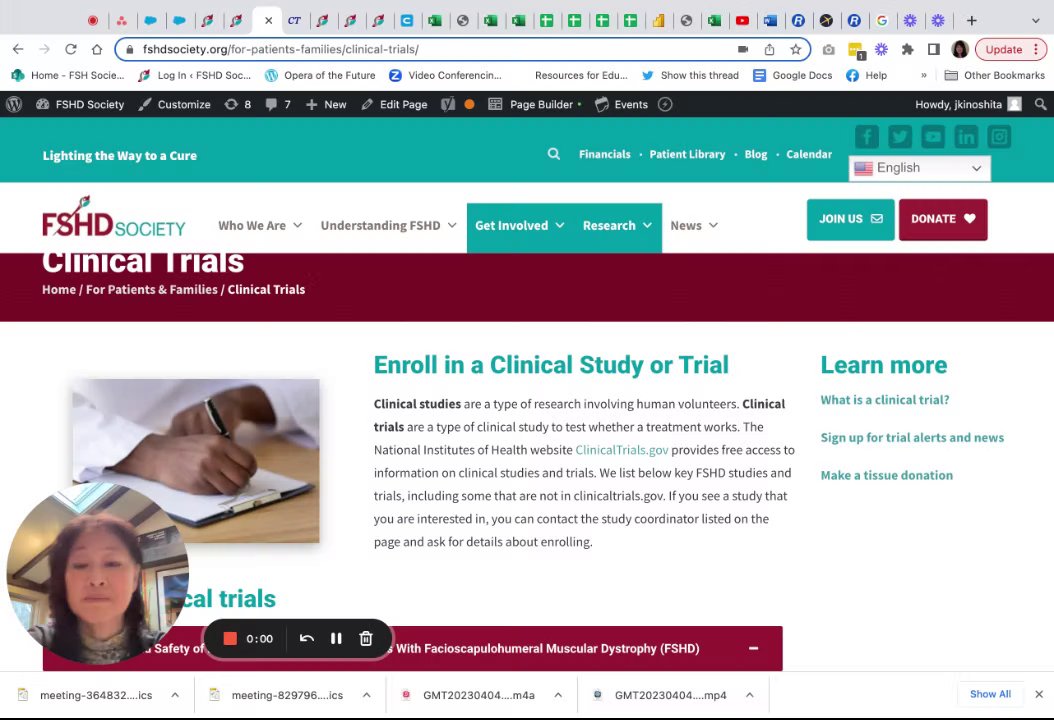Open FSHD Society dashboard menu
The image size is (1054, 720).
[x=81, y=104]
